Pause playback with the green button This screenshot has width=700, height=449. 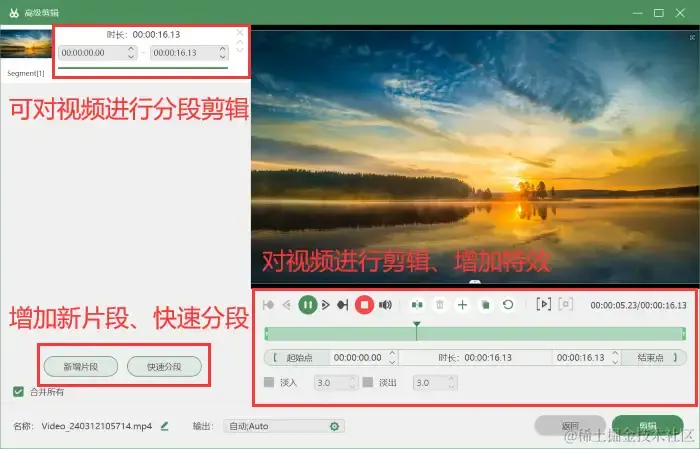point(308,305)
